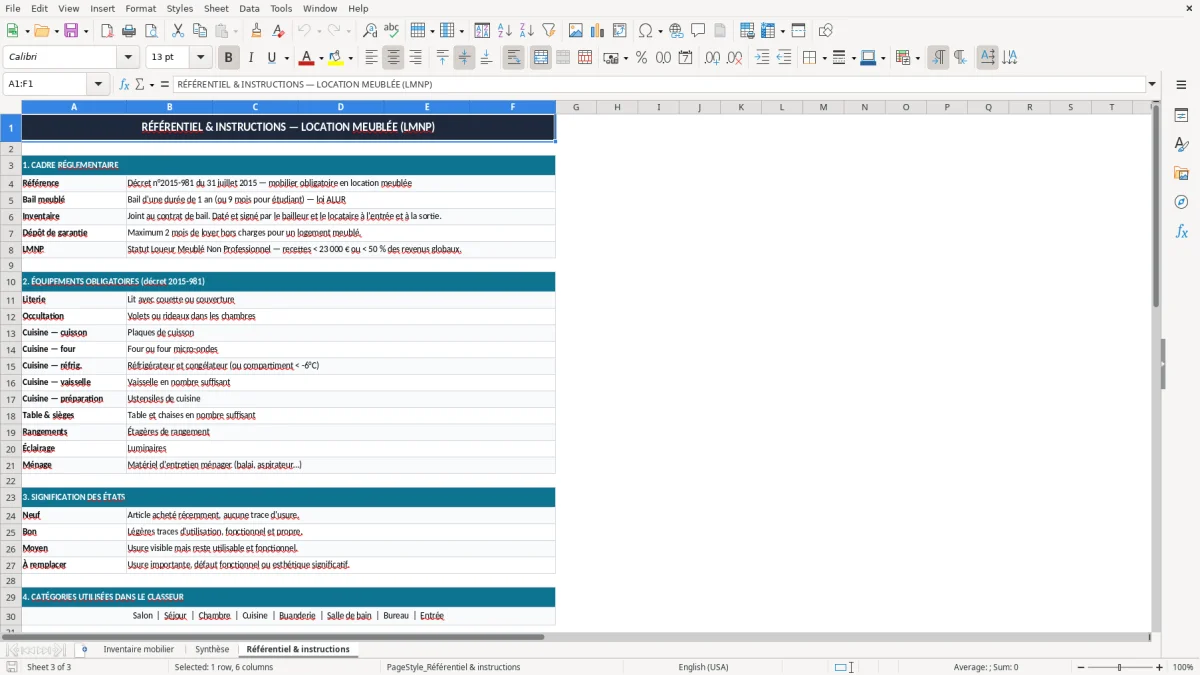Toggle Bold formatting

click(x=229, y=58)
